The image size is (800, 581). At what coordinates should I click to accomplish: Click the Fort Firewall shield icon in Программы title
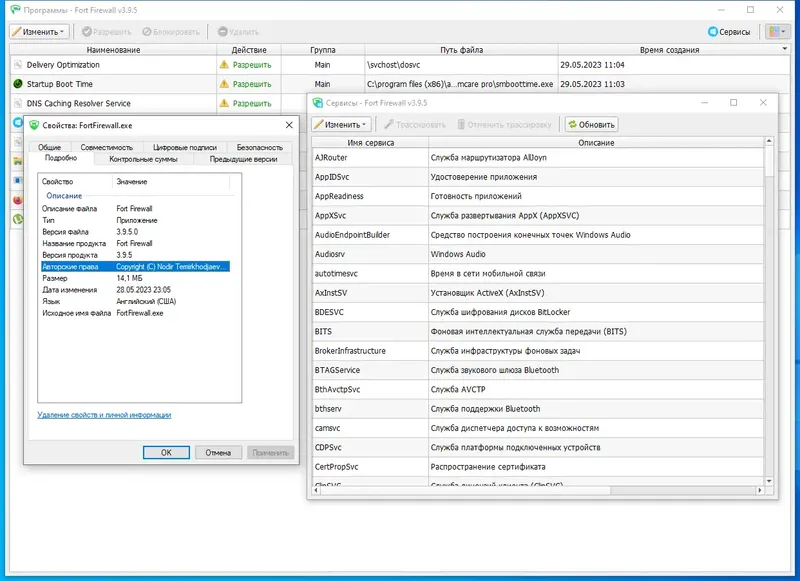pyautogui.click(x=15, y=10)
